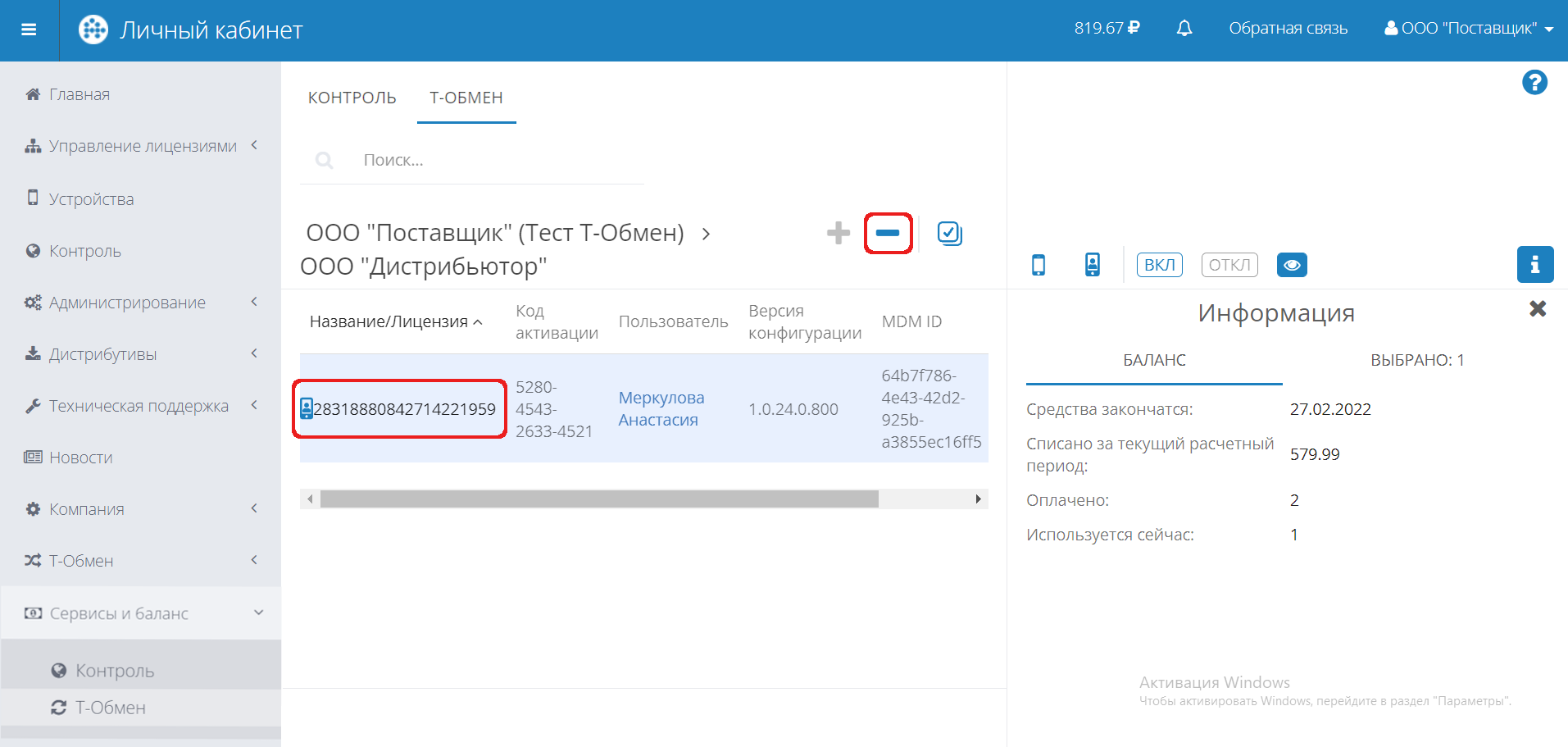
Task: Close the Информация panel
Action: 1537,309
